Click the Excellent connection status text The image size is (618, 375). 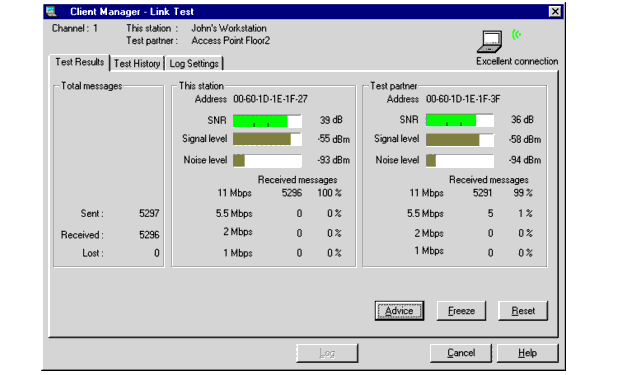(x=517, y=62)
